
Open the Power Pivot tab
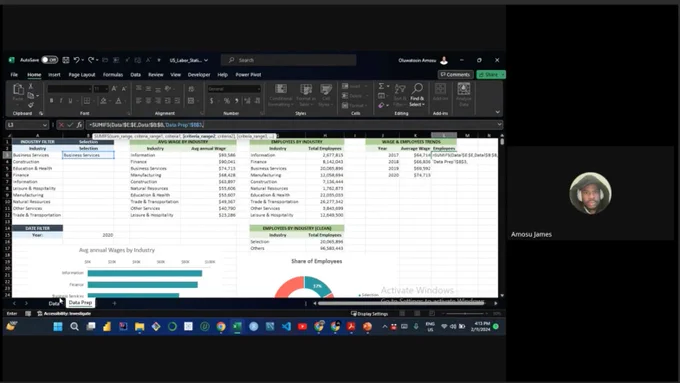click(x=248, y=75)
